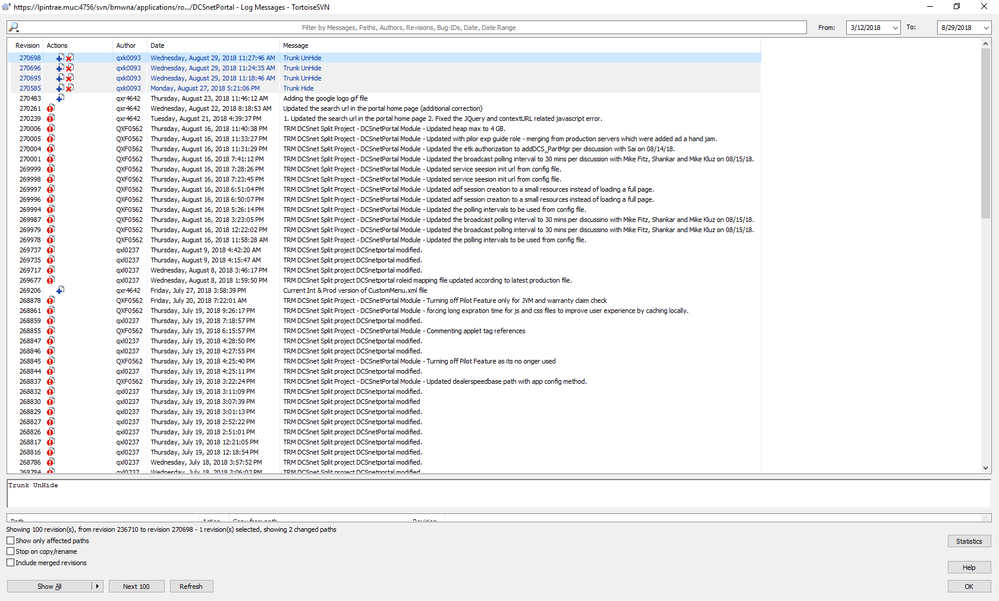Image resolution: width=999 pixels, height=601 pixels.
Task: Click the Refresh button
Action: (x=191, y=586)
